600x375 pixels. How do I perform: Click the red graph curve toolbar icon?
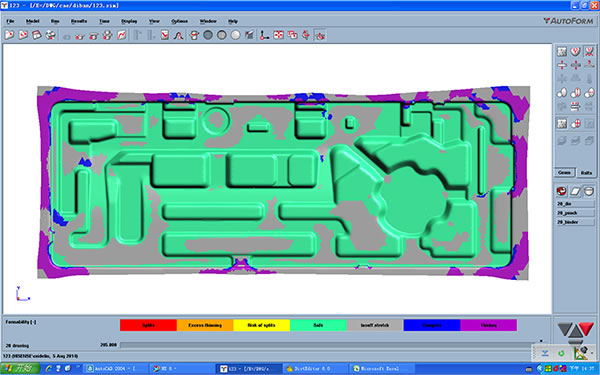122,35
